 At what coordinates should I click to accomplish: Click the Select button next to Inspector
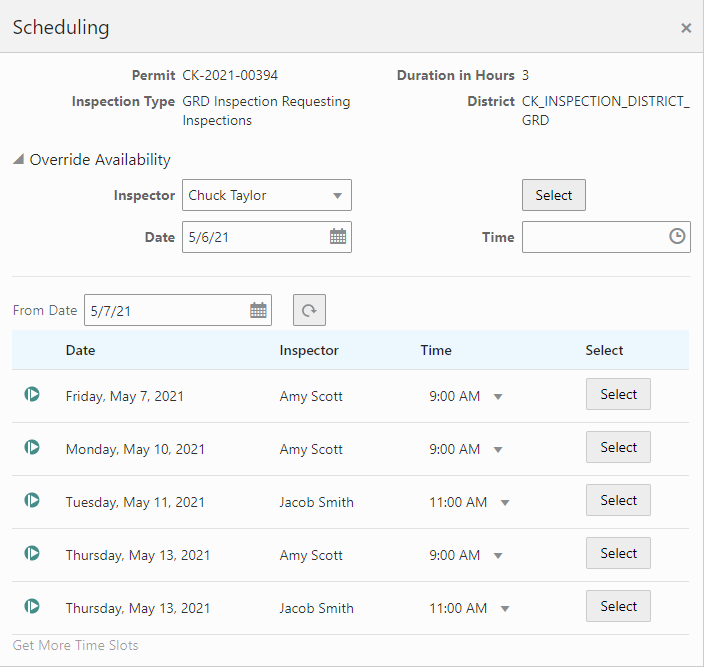click(554, 195)
